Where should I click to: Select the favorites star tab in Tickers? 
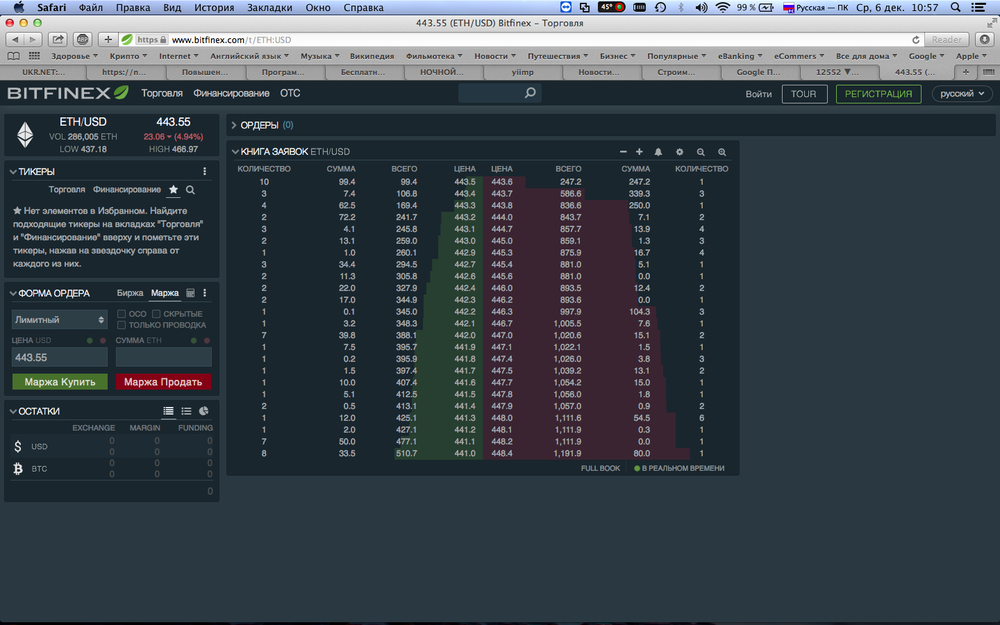(173, 189)
